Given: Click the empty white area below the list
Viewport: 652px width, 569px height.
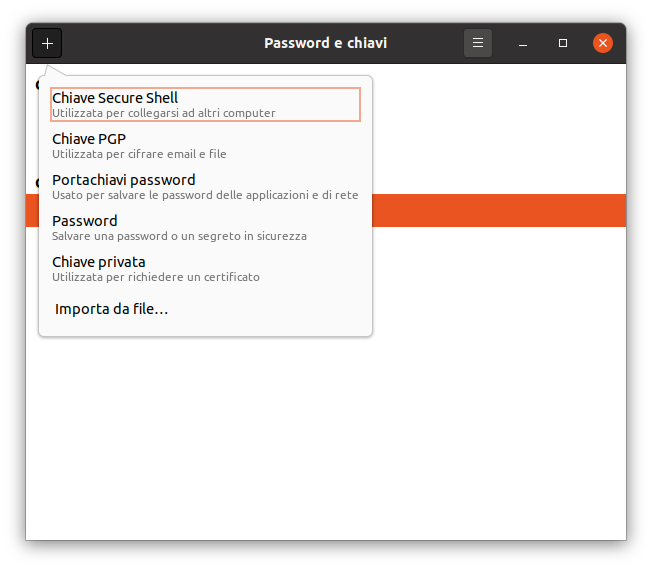Looking at the screenshot, I should [x=325, y=440].
